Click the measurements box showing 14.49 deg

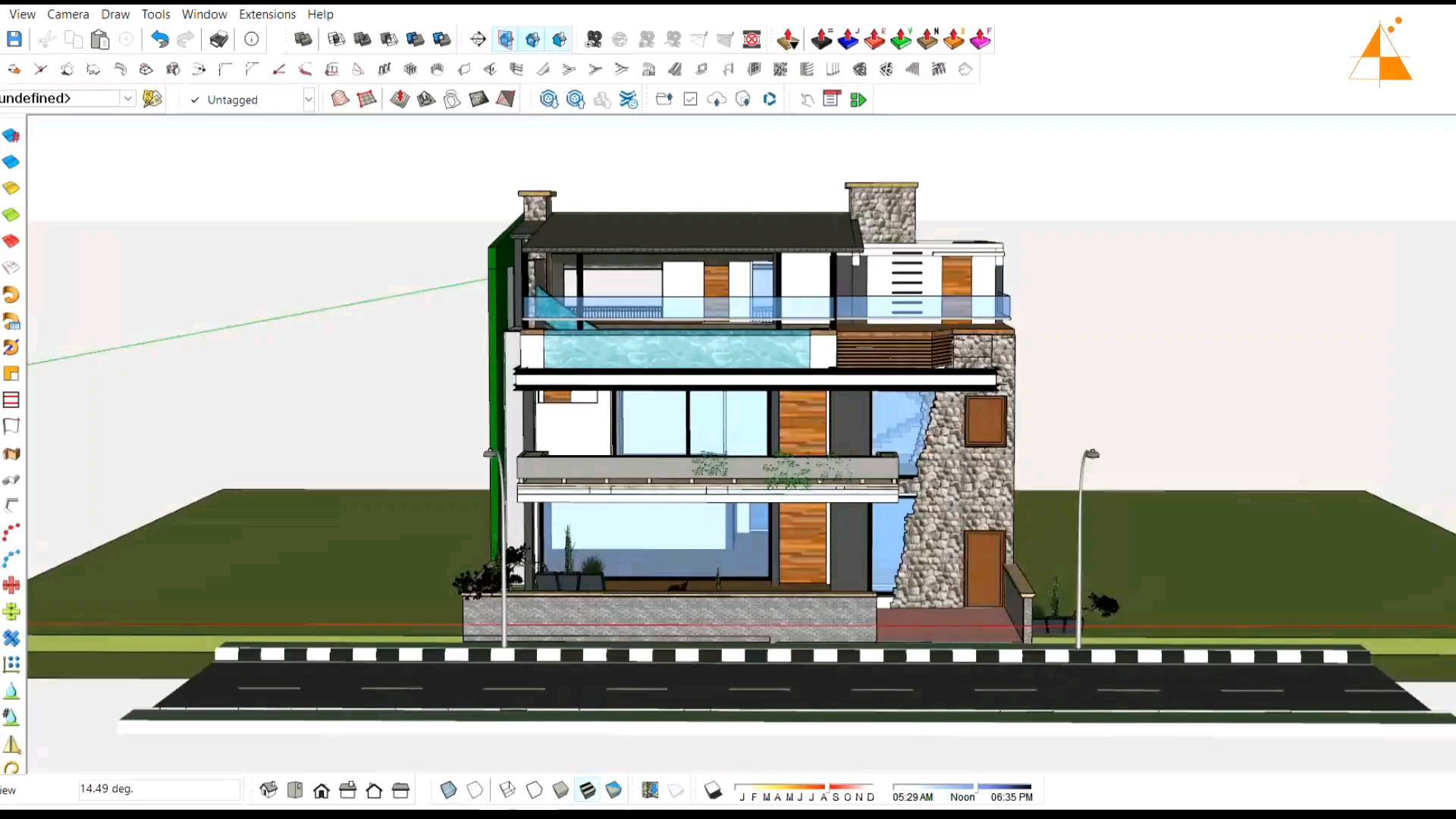point(159,789)
